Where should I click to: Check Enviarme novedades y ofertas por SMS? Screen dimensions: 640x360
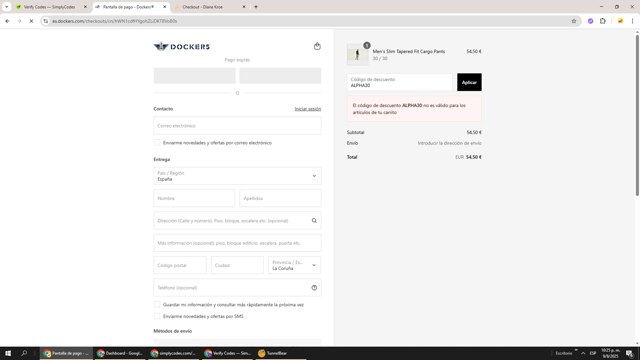[157, 316]
